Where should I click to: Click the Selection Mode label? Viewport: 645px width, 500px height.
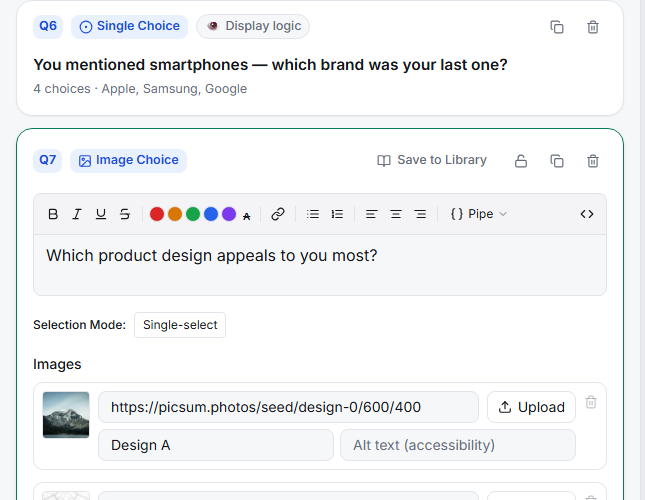pos(79,325)
